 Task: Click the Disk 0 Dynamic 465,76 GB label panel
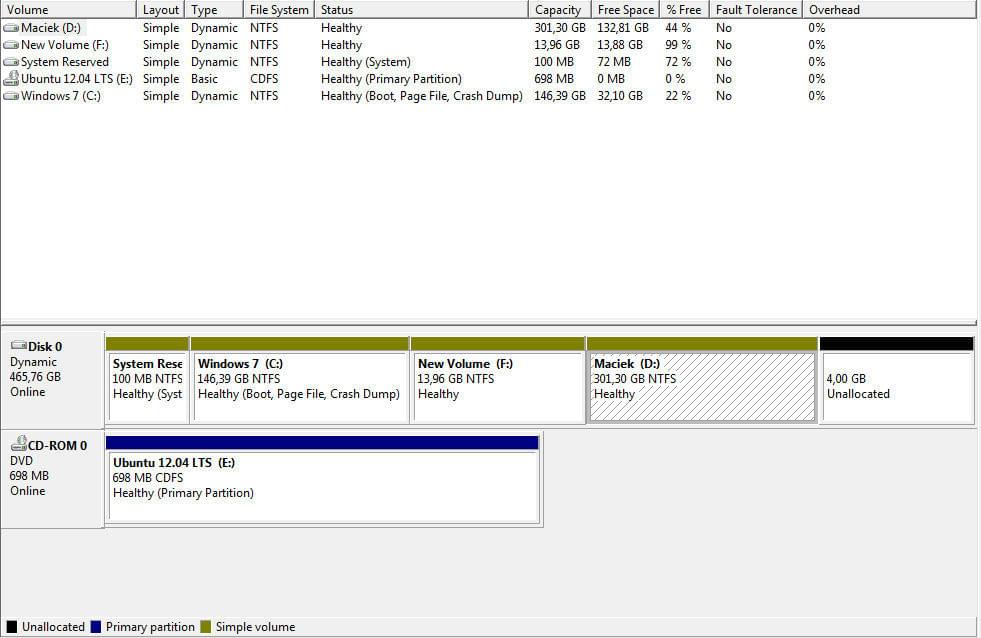[x=53, y=380]
